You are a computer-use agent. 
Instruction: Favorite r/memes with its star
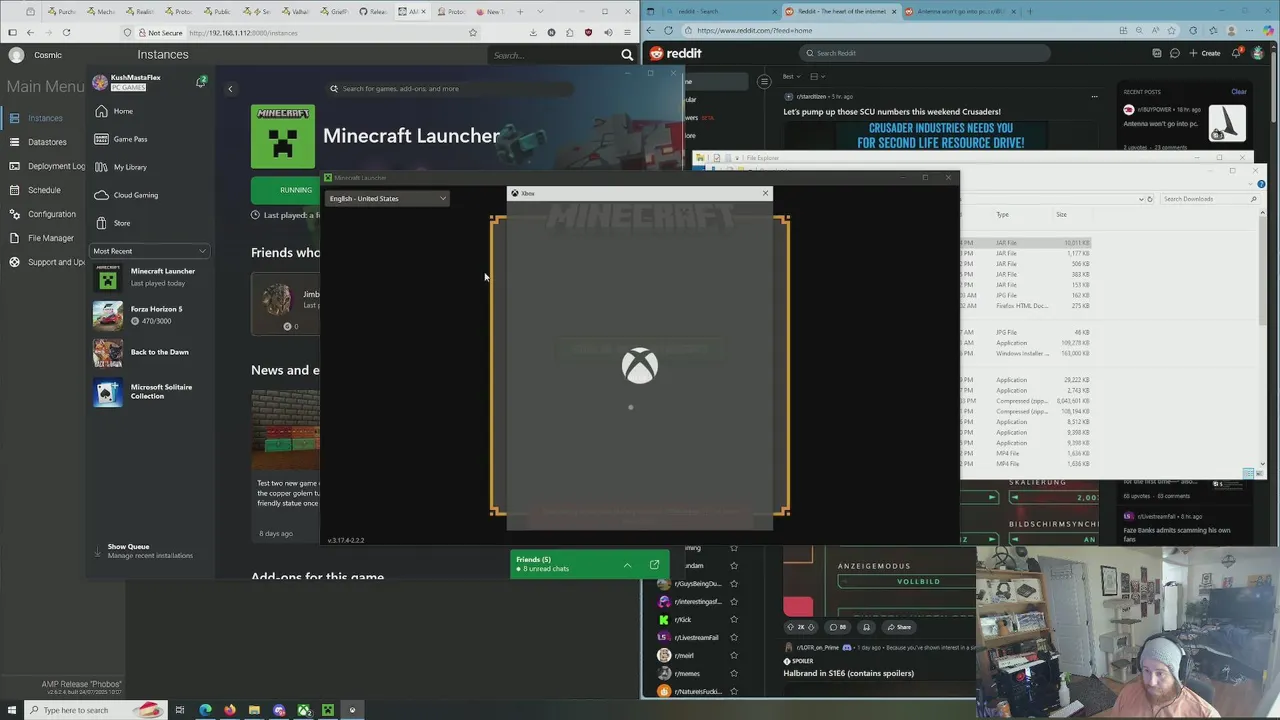tap(734, 674)
